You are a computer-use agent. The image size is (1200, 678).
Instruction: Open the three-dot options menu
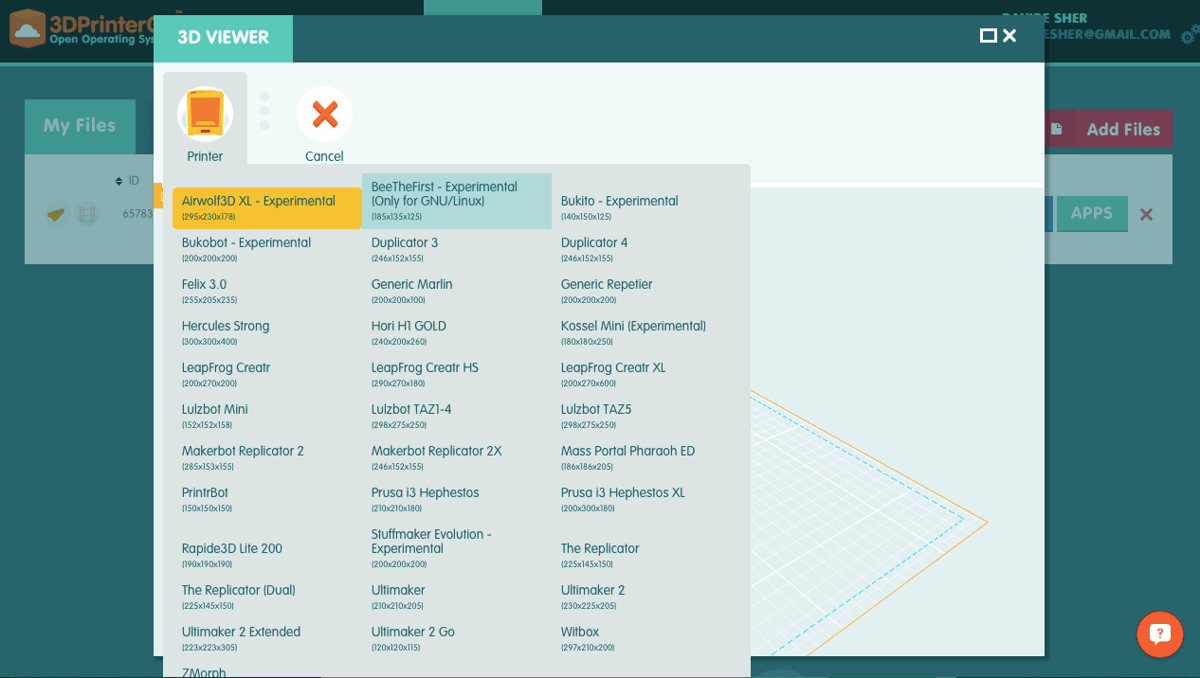tap(264, 111)
